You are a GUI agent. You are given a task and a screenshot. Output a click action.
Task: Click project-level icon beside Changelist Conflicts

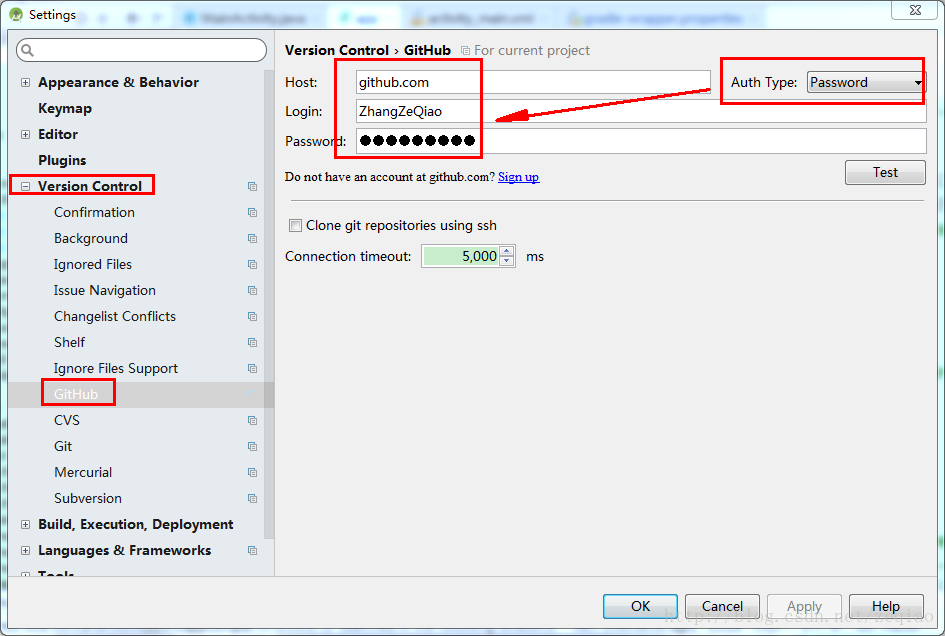point(253,316)
